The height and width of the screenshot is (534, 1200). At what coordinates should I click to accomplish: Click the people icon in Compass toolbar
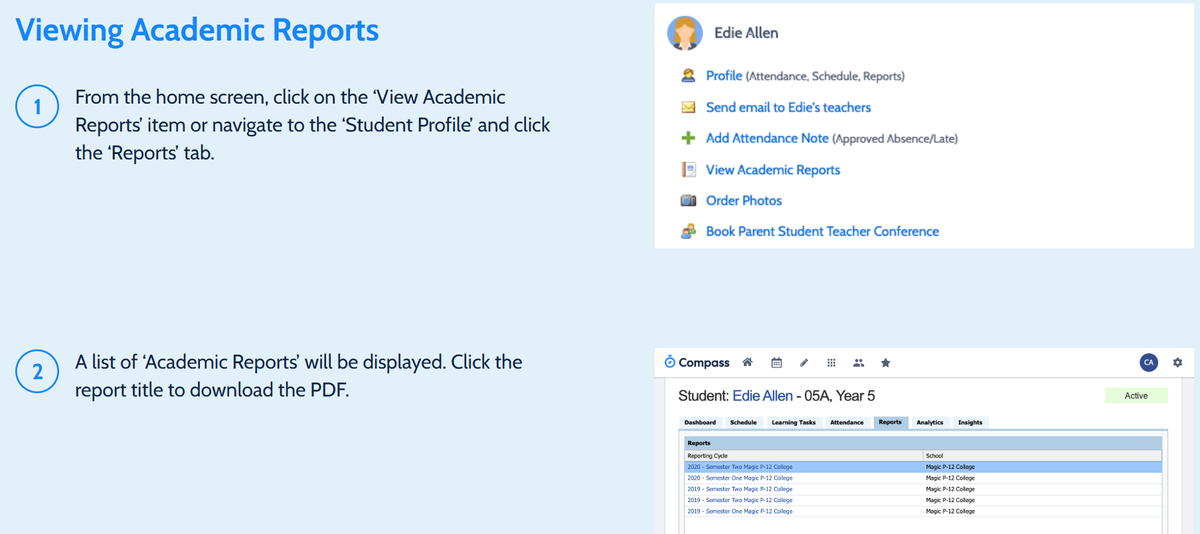[x=858, y=363]
